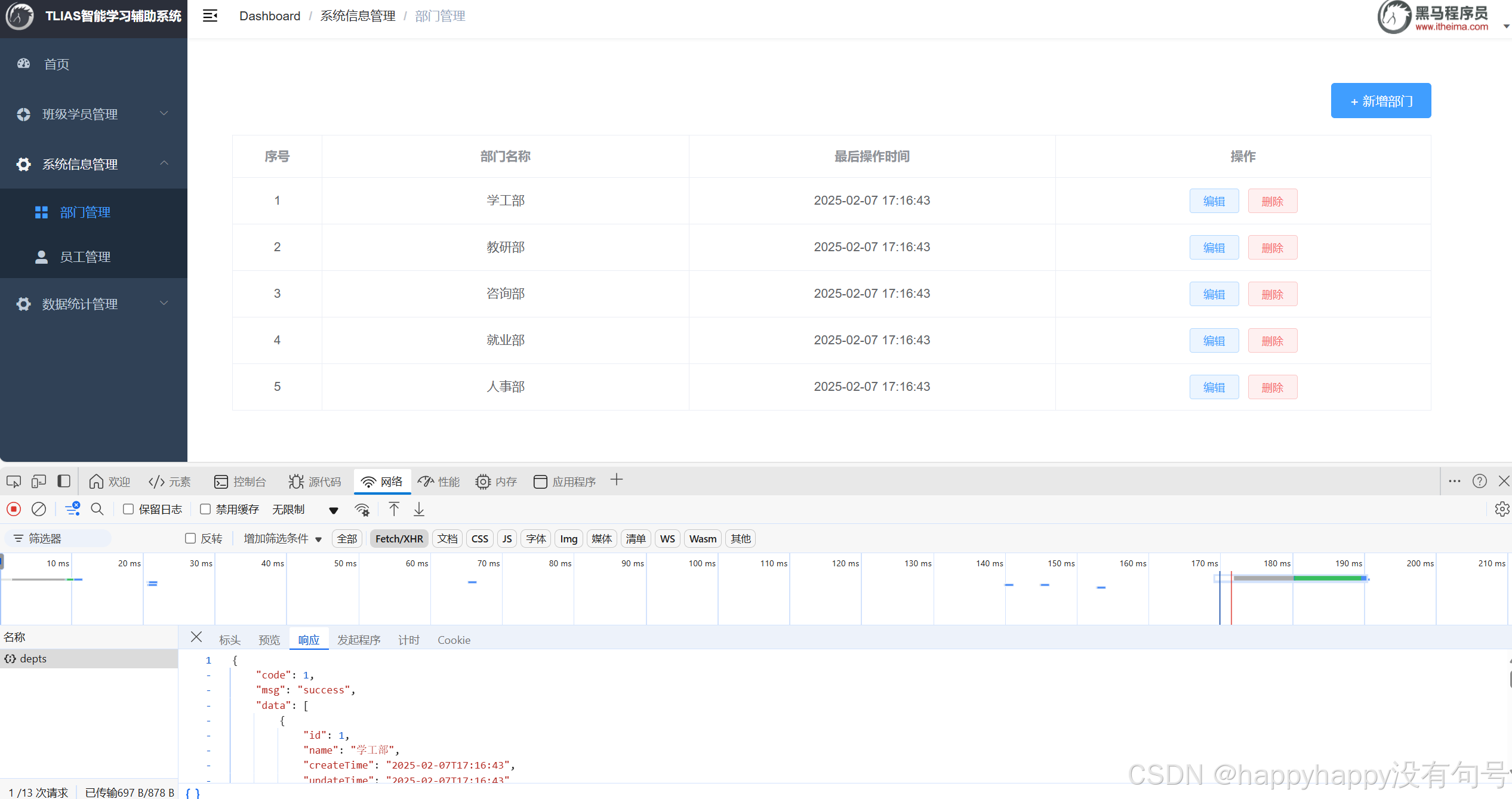Enable the 保留日志 checkbox
Screen dimensions: 1512x799
[128, 509]
